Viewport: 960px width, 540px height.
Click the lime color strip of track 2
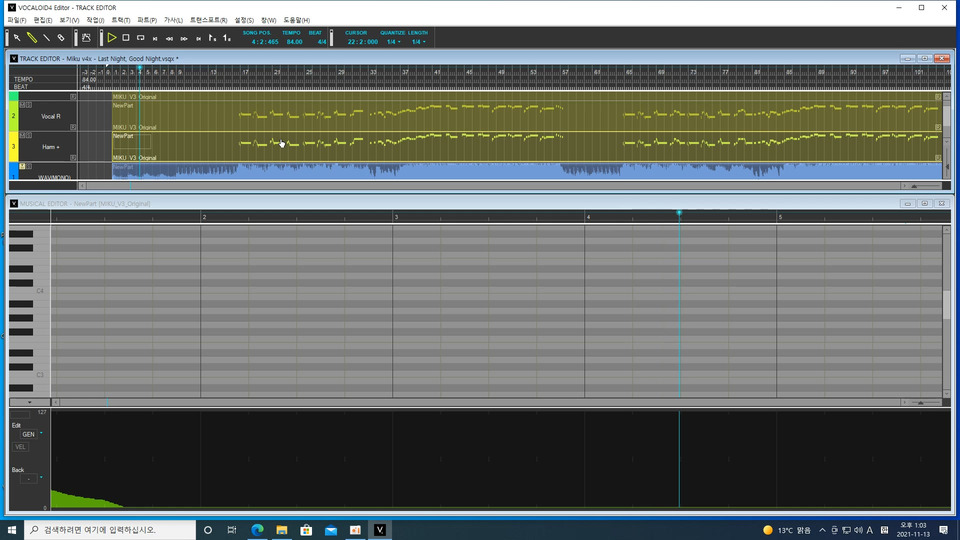pos(13,116)
